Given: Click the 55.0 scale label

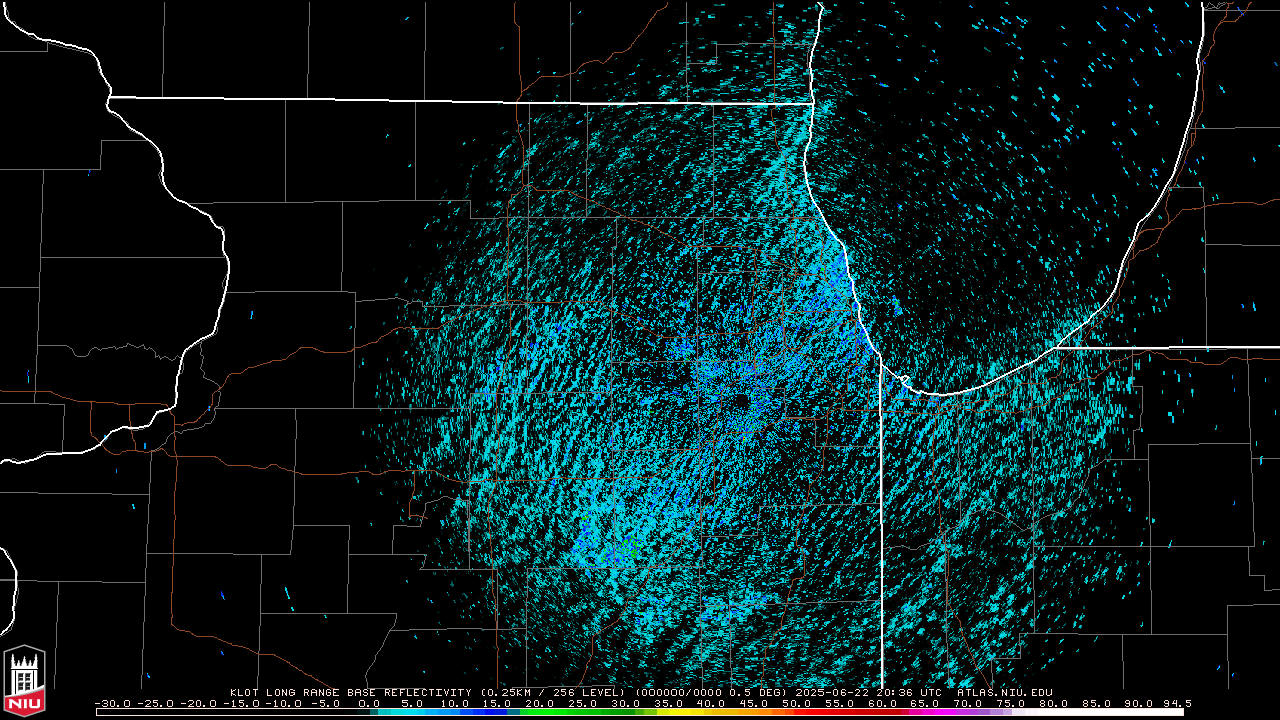Looking at the screenshot, I should point(840,703).
